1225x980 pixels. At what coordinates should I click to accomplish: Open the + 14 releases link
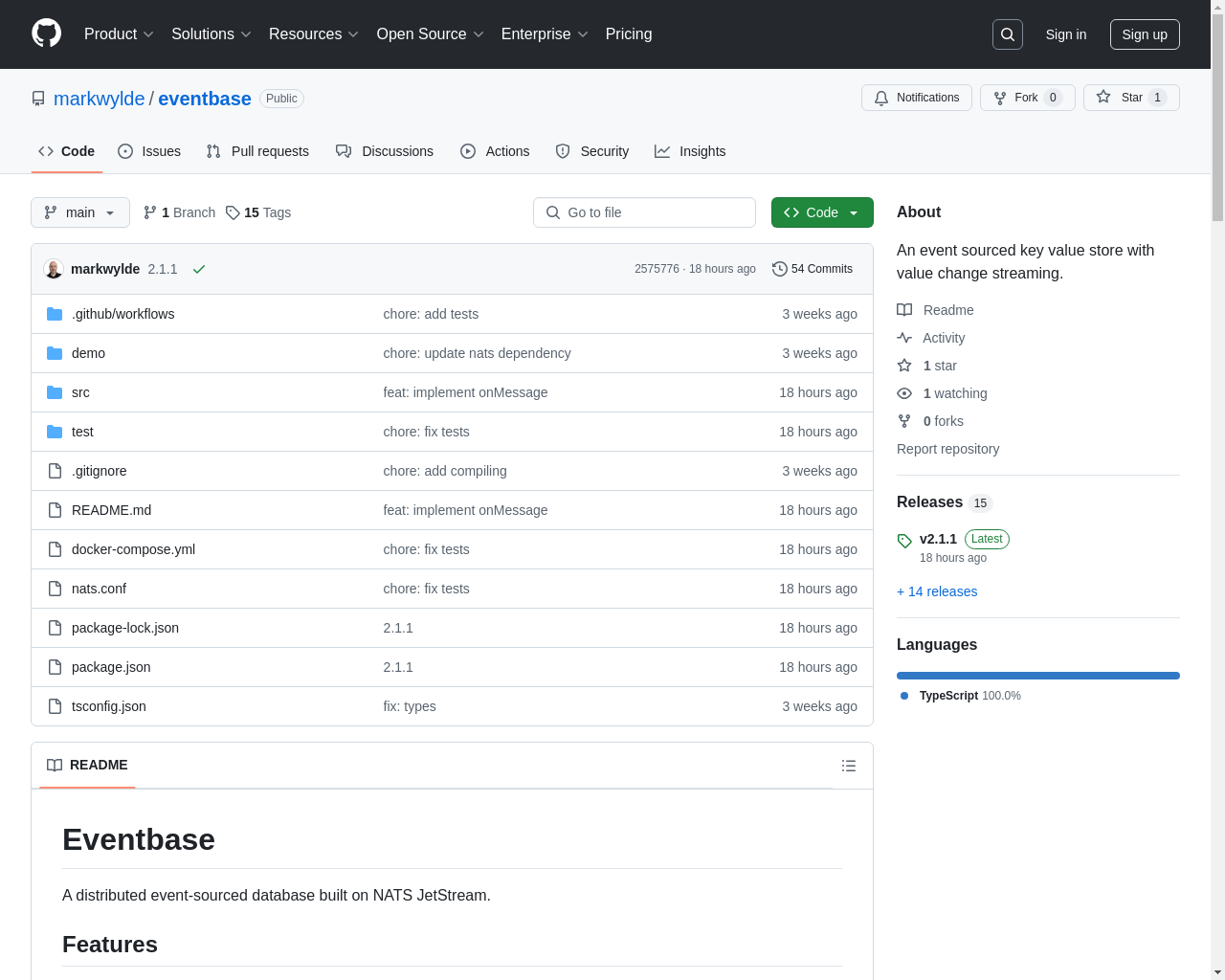tap(937, 591)
